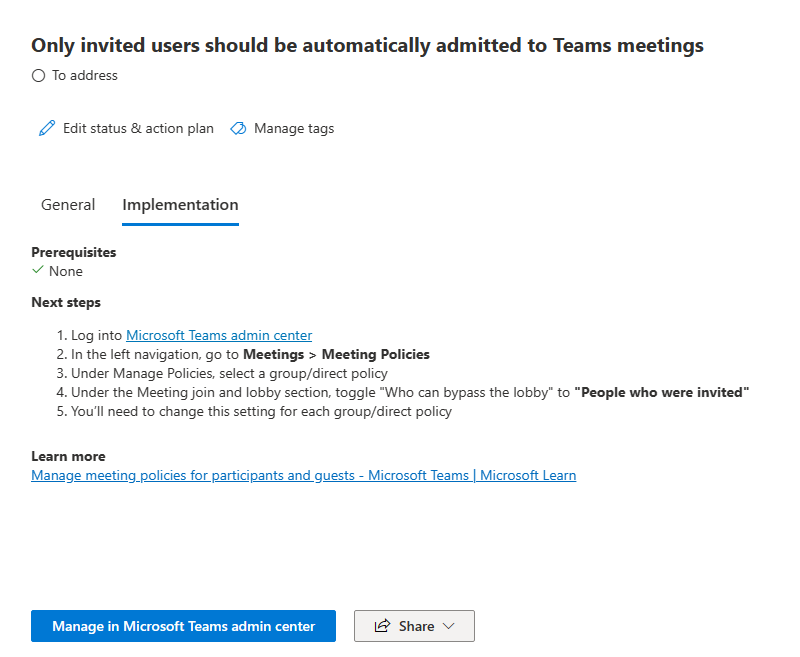Open the Manage meeting policies Learn article
The width and height of the screenshot is (800, 657).
tap(303, 476)
